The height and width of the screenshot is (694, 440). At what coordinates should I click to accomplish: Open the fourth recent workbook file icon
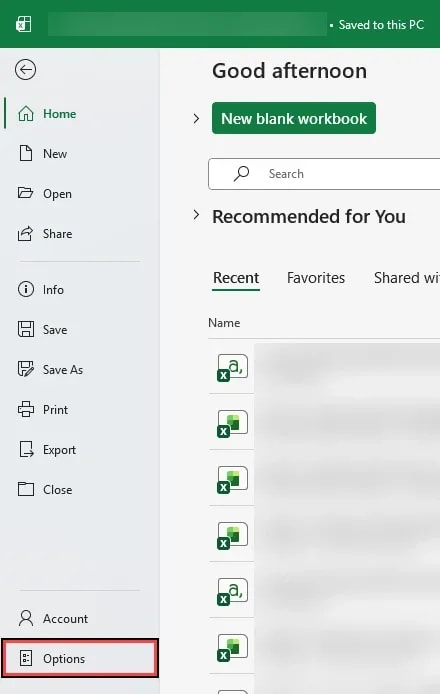pyautogui.click(x=232, y=536)
